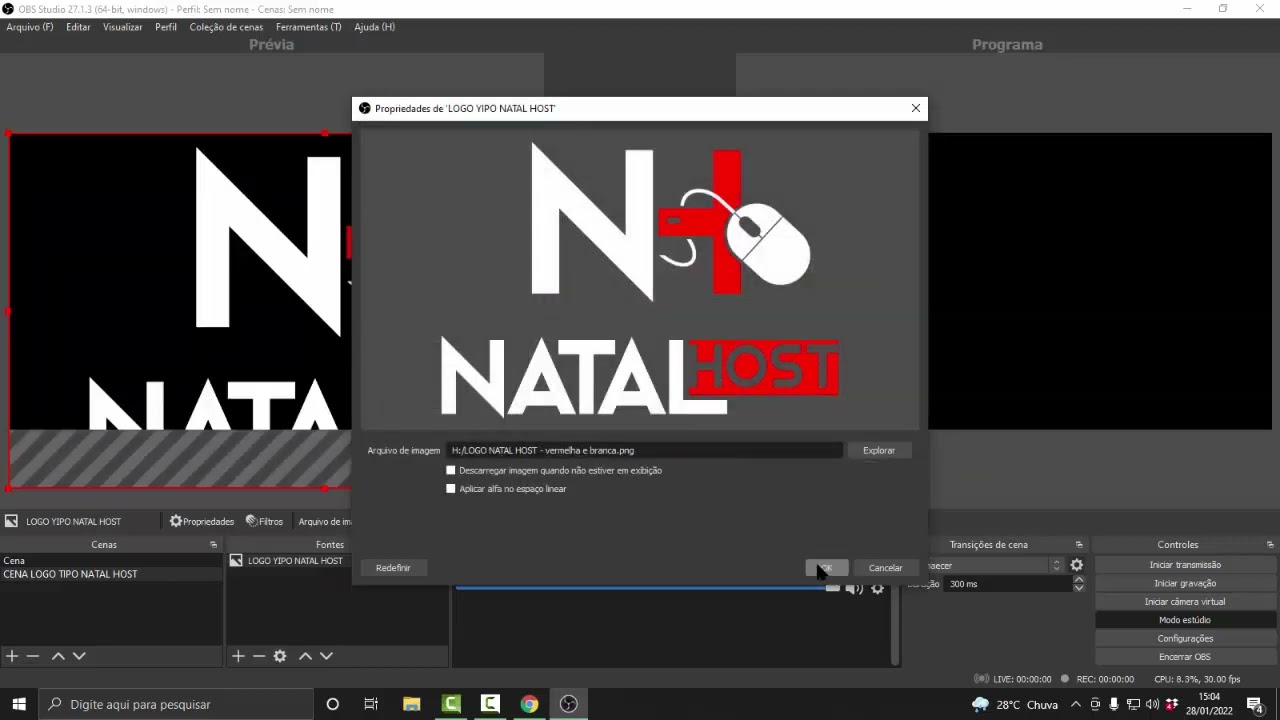The height and width of the screenshot is (720, 1280).
Task: Move the scene up in the Cenas list
Action: [x=58, y=656]
